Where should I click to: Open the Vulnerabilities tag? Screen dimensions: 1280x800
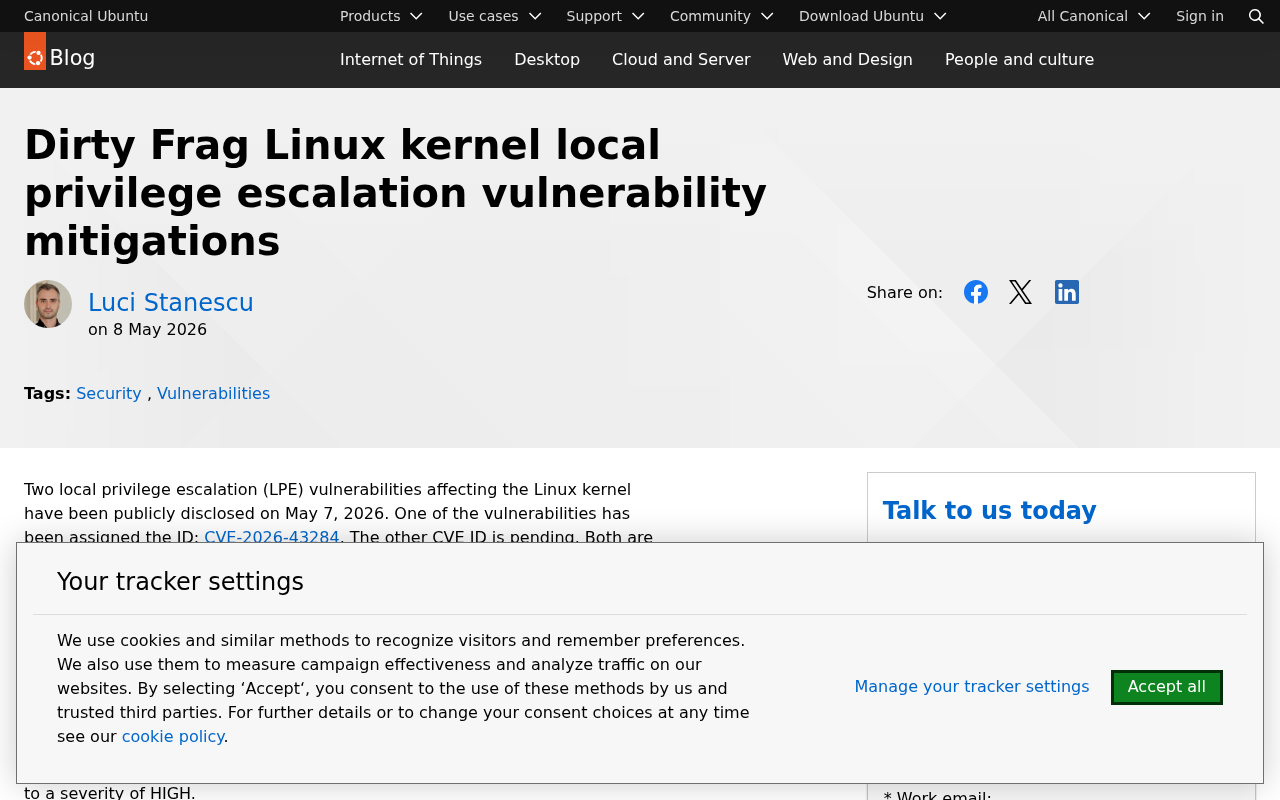click(x=213, y=393)
